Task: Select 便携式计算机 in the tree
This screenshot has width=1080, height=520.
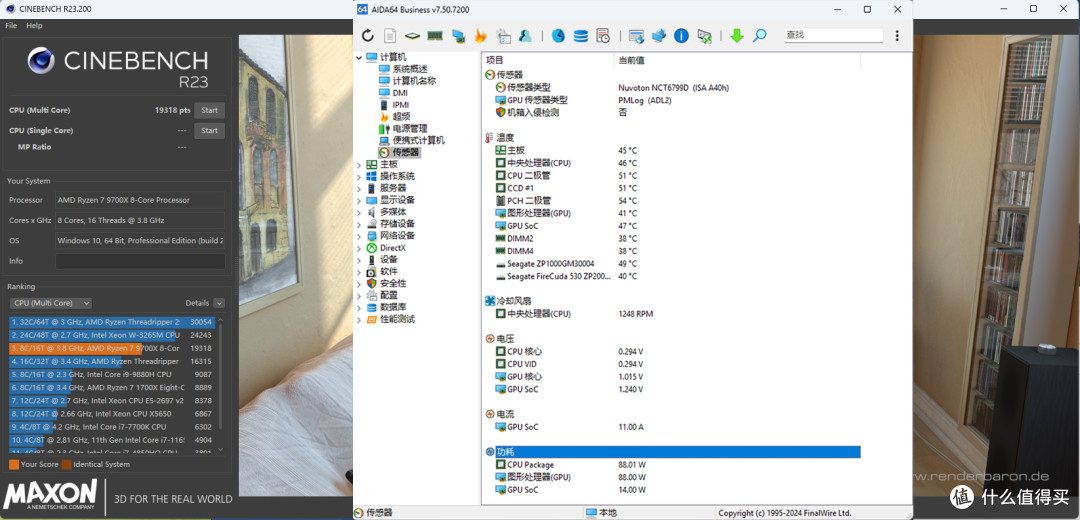Action: point(419,141)
